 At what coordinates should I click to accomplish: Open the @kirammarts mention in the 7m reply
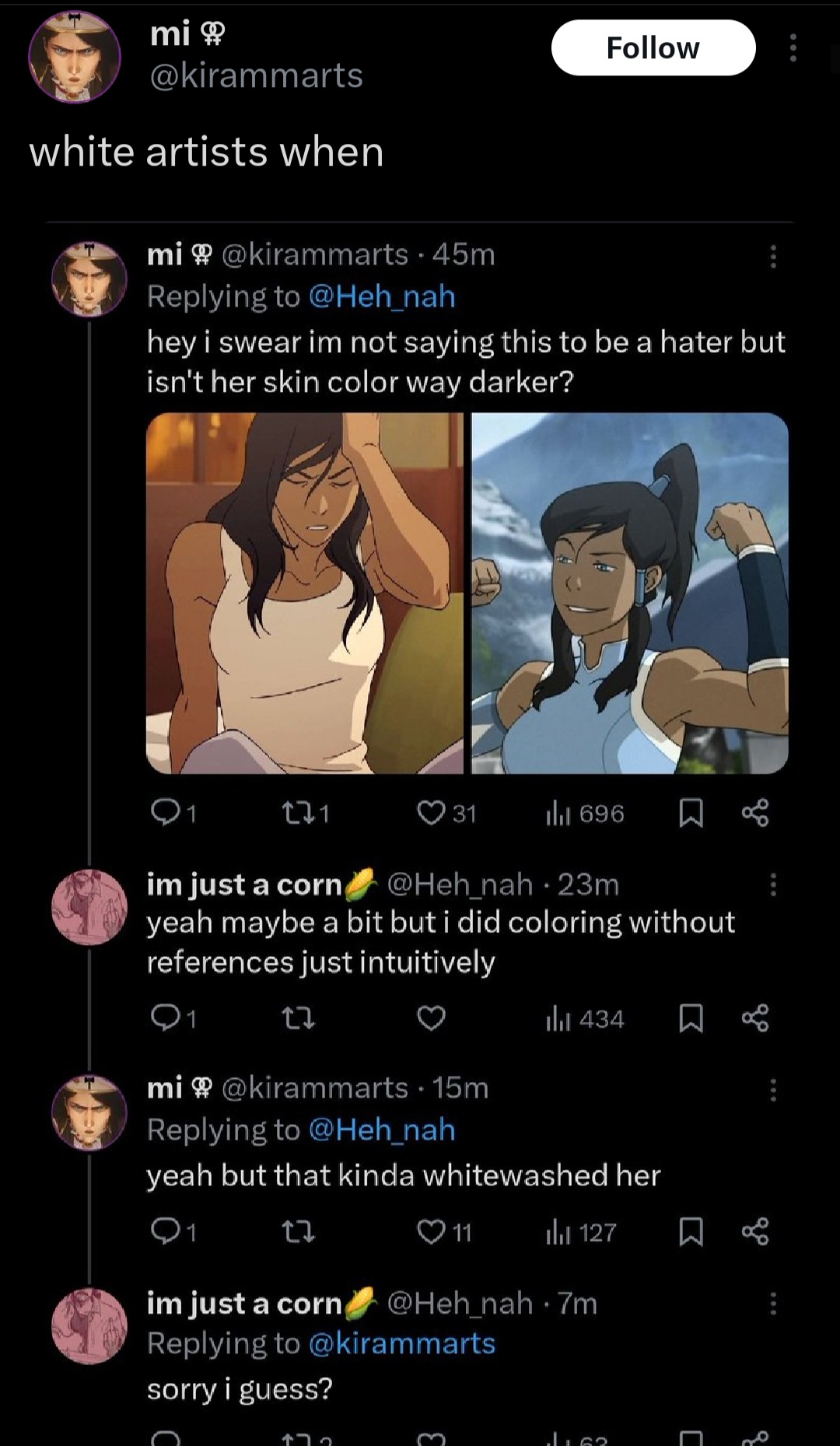pyautogui.click(x=401, y=1343)
